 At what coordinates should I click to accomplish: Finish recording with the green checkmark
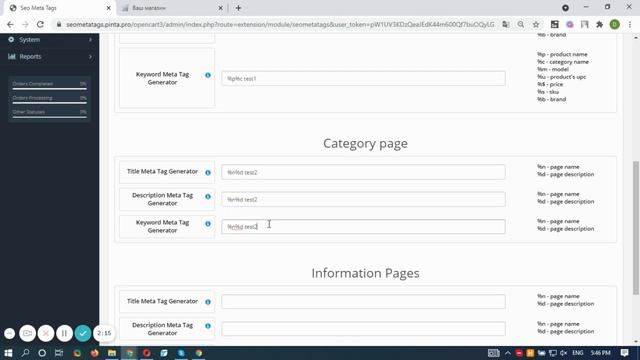click(x=83, y=333)
